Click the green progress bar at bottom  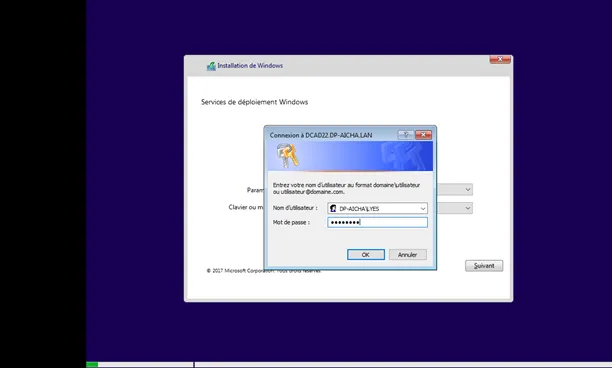92,365
